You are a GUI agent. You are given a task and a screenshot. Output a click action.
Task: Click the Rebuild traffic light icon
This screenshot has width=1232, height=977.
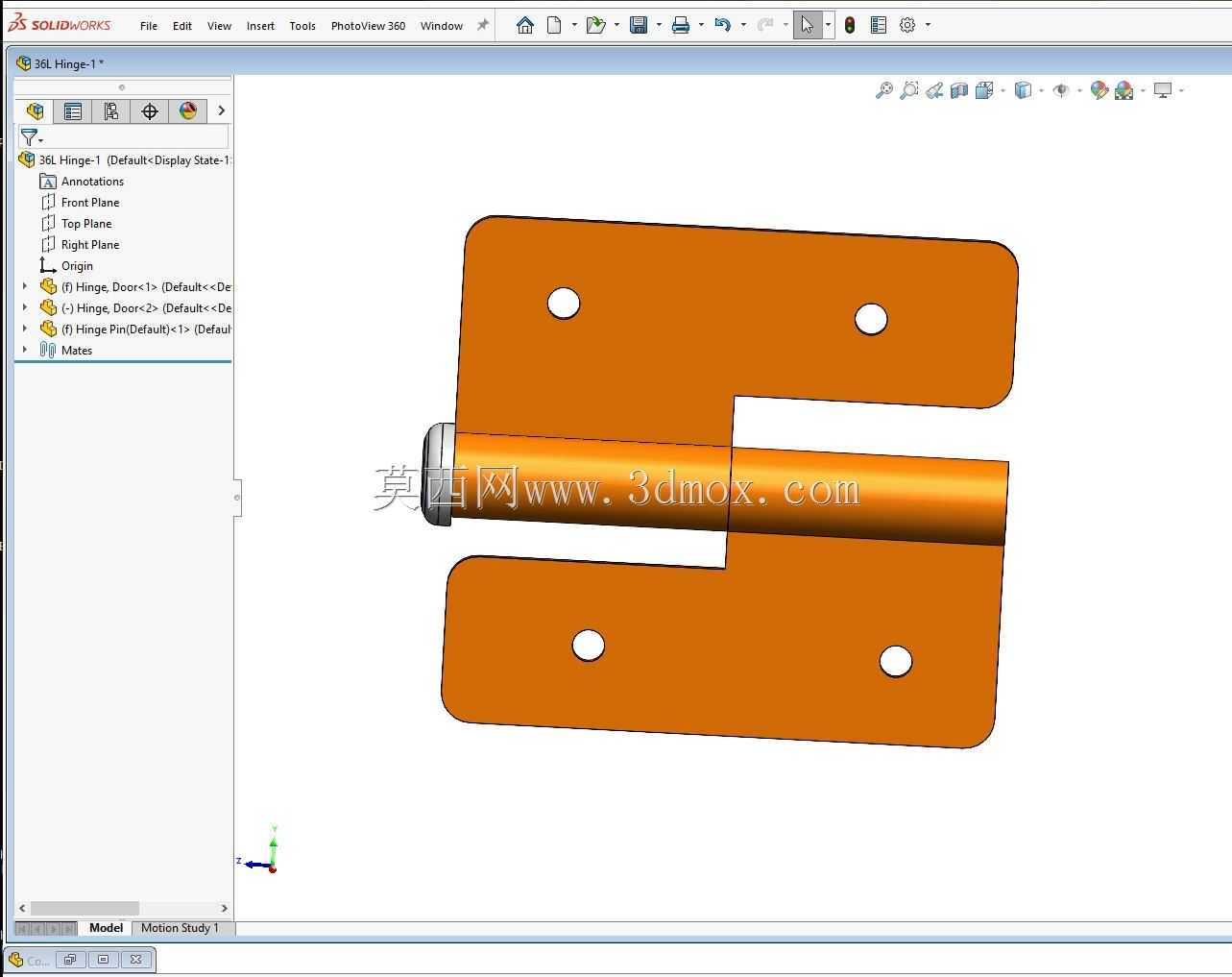pos(850,25)
